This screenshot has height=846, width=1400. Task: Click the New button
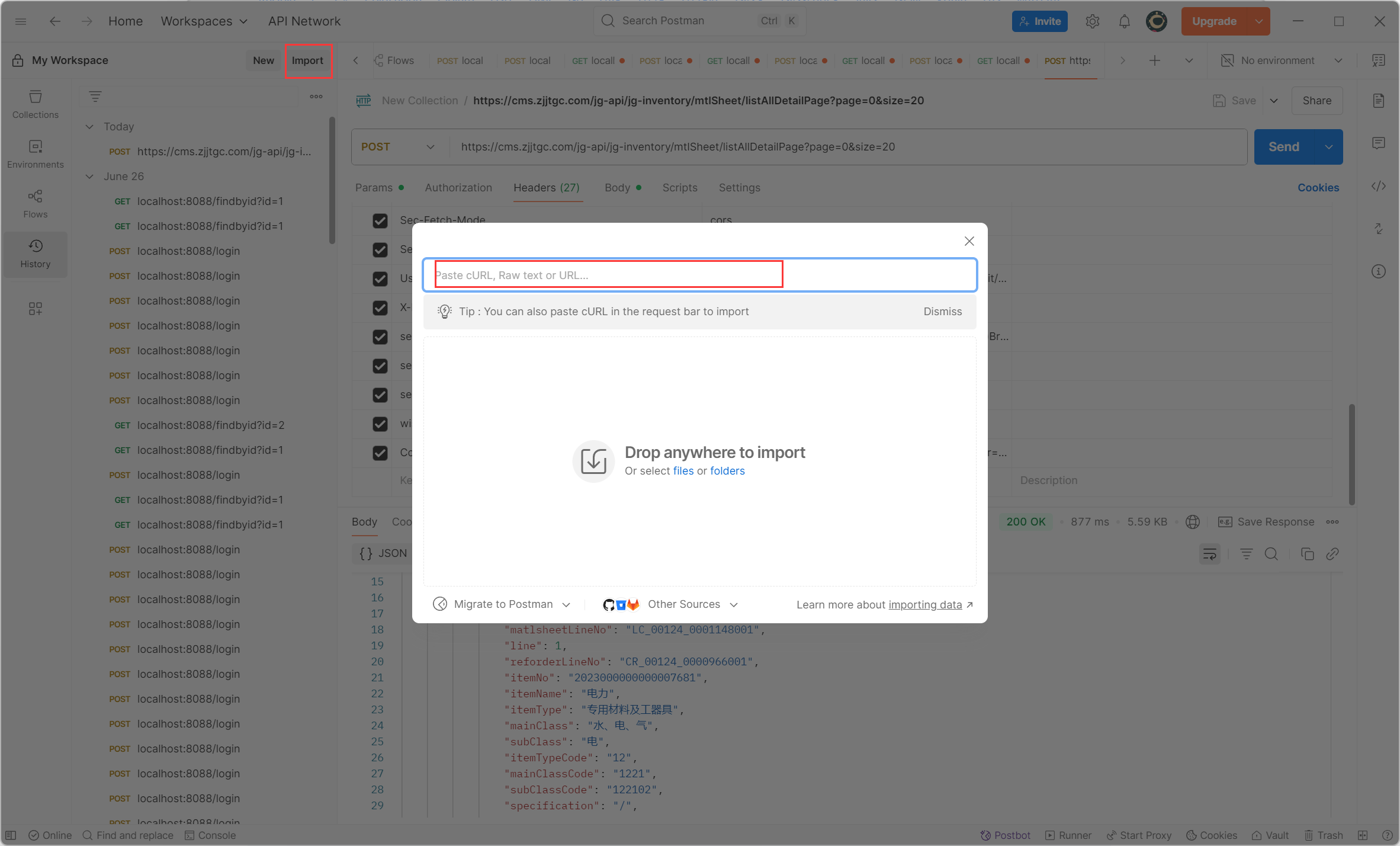tap(264, 60)
